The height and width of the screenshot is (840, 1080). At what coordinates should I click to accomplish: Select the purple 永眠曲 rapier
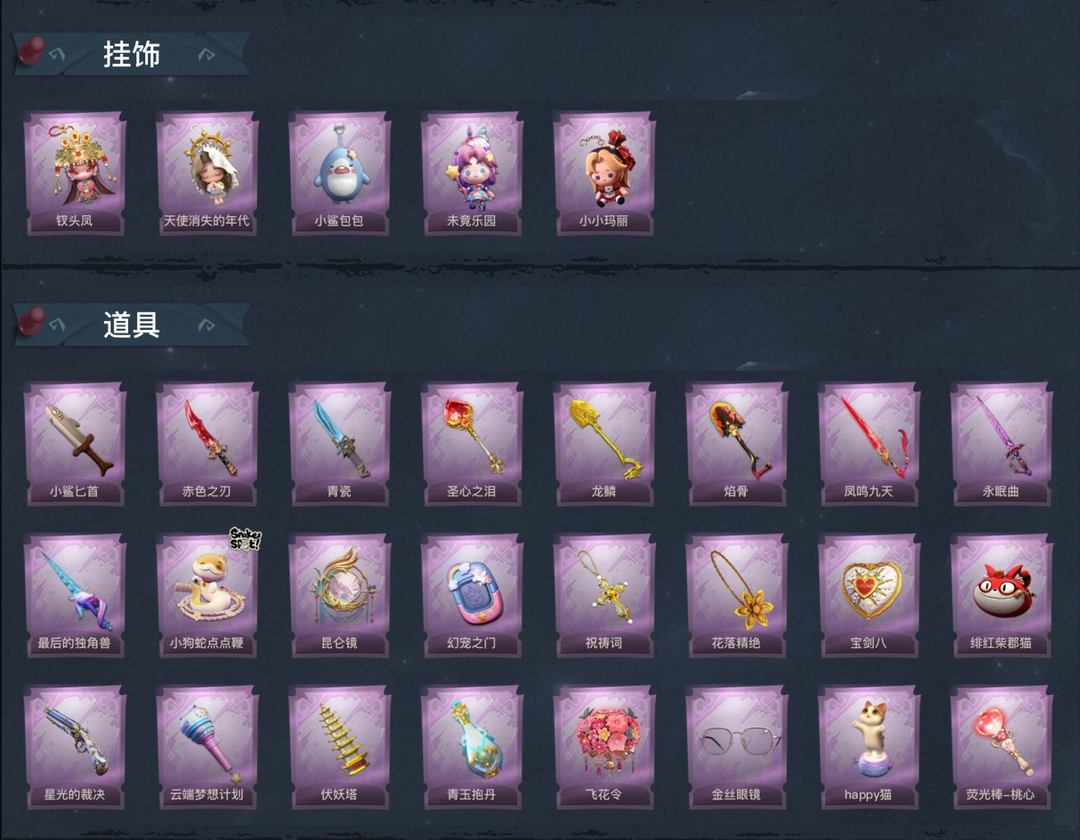1000,444
